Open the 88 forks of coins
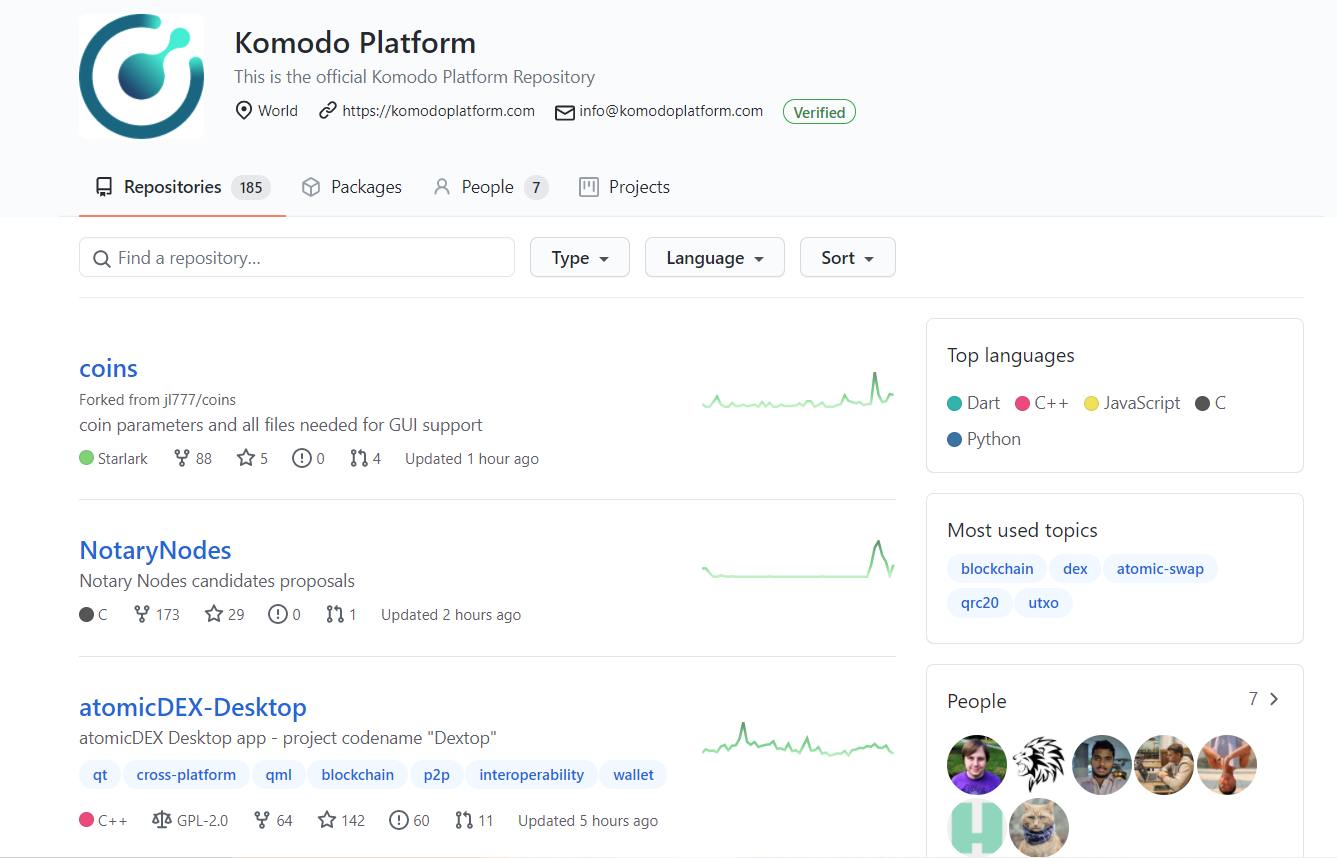The width and height of the screenshot is (1337, 858). point(193,459)
